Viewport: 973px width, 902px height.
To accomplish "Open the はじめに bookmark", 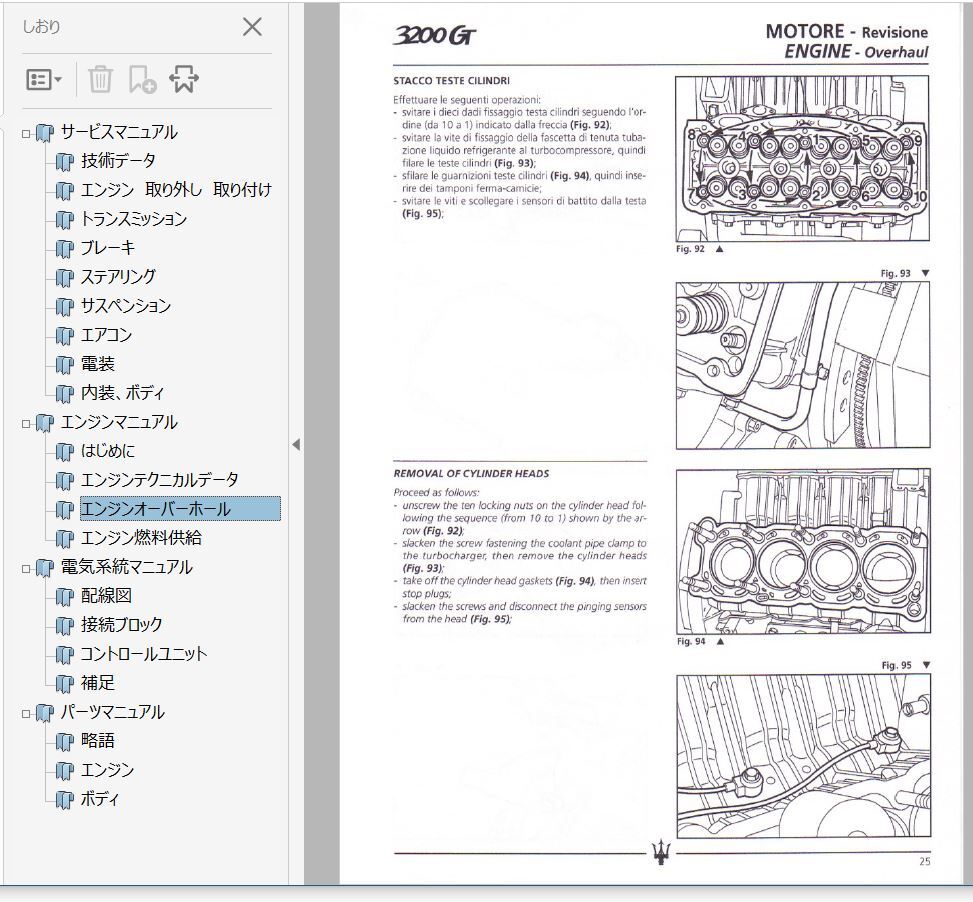I will [108, 451].
